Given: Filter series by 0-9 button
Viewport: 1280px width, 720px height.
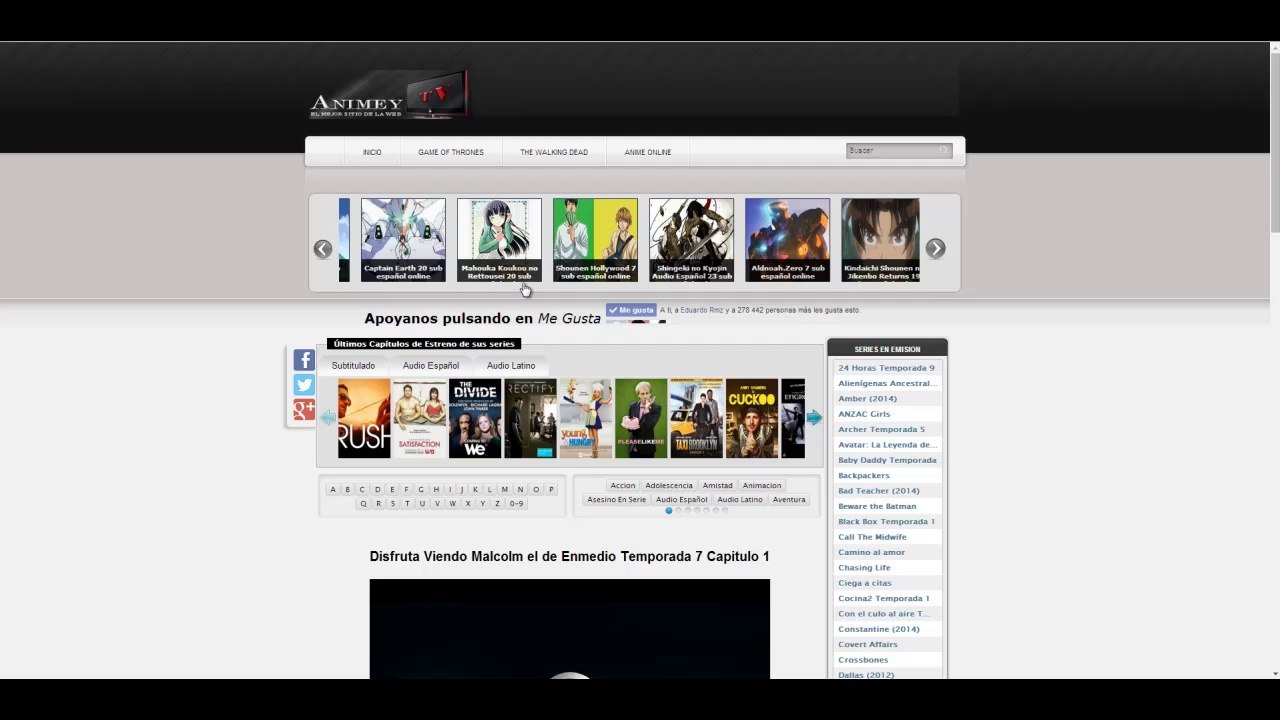Looking at the screenshot, I should [x=516, y=504].
